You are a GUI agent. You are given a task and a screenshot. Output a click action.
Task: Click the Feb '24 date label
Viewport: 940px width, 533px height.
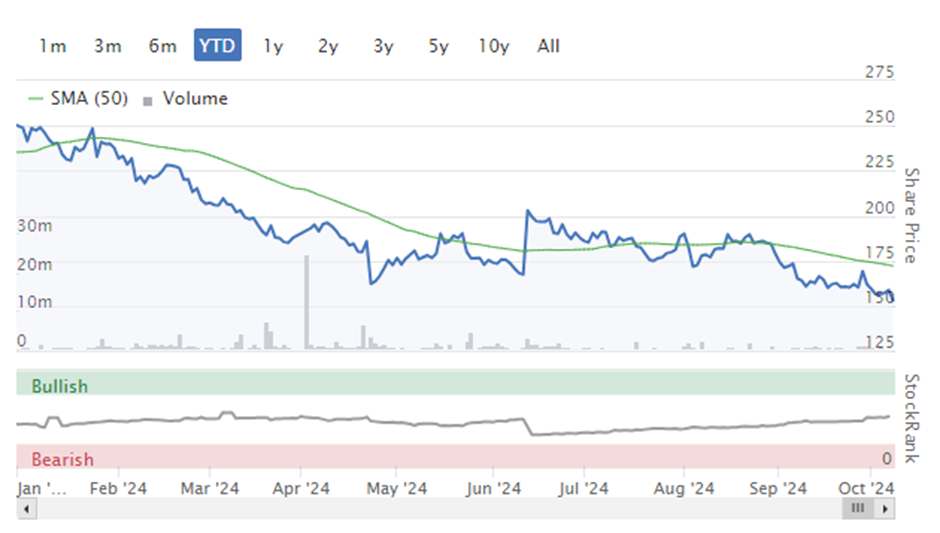click(118, 488)
